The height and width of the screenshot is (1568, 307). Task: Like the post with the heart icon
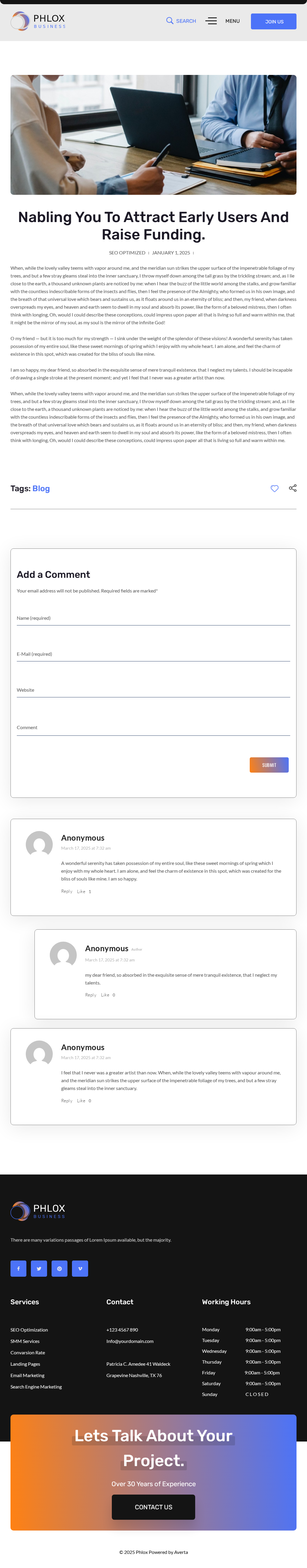point(274,488)
